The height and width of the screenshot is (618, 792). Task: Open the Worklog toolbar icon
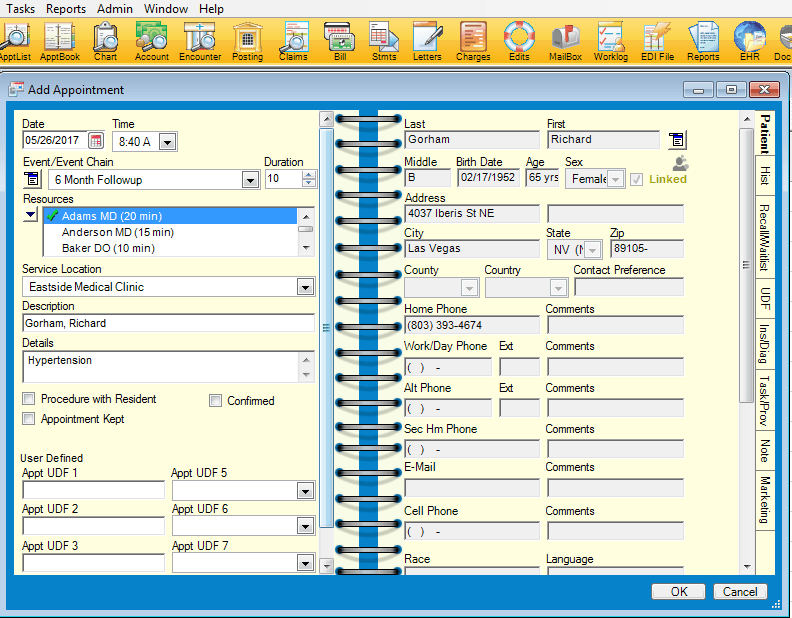click(x=611, y=41)
